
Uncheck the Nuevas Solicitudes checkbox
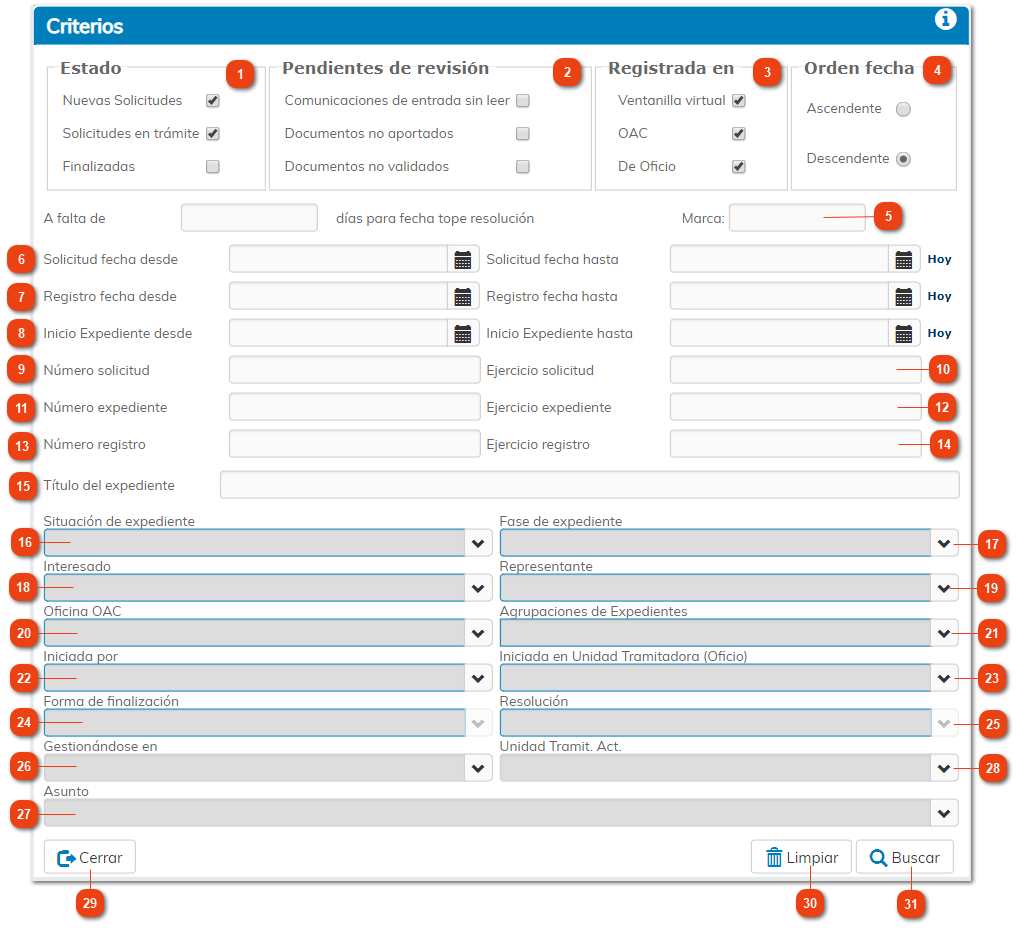coord(212,101)
